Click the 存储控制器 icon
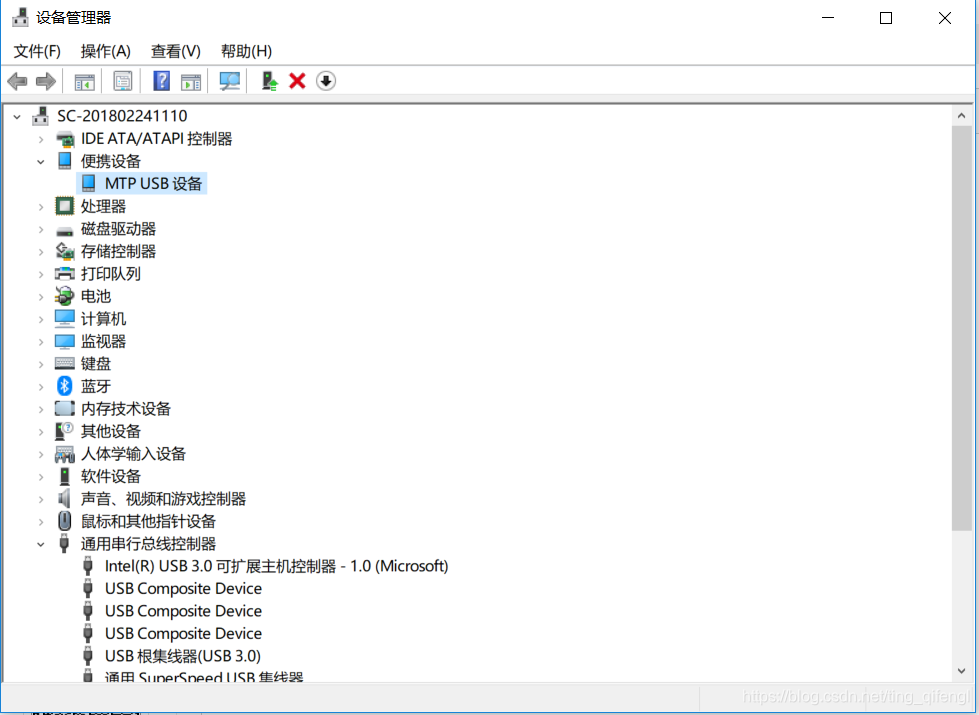This screenshot has height=715, width=979. (x=65, y=251)
